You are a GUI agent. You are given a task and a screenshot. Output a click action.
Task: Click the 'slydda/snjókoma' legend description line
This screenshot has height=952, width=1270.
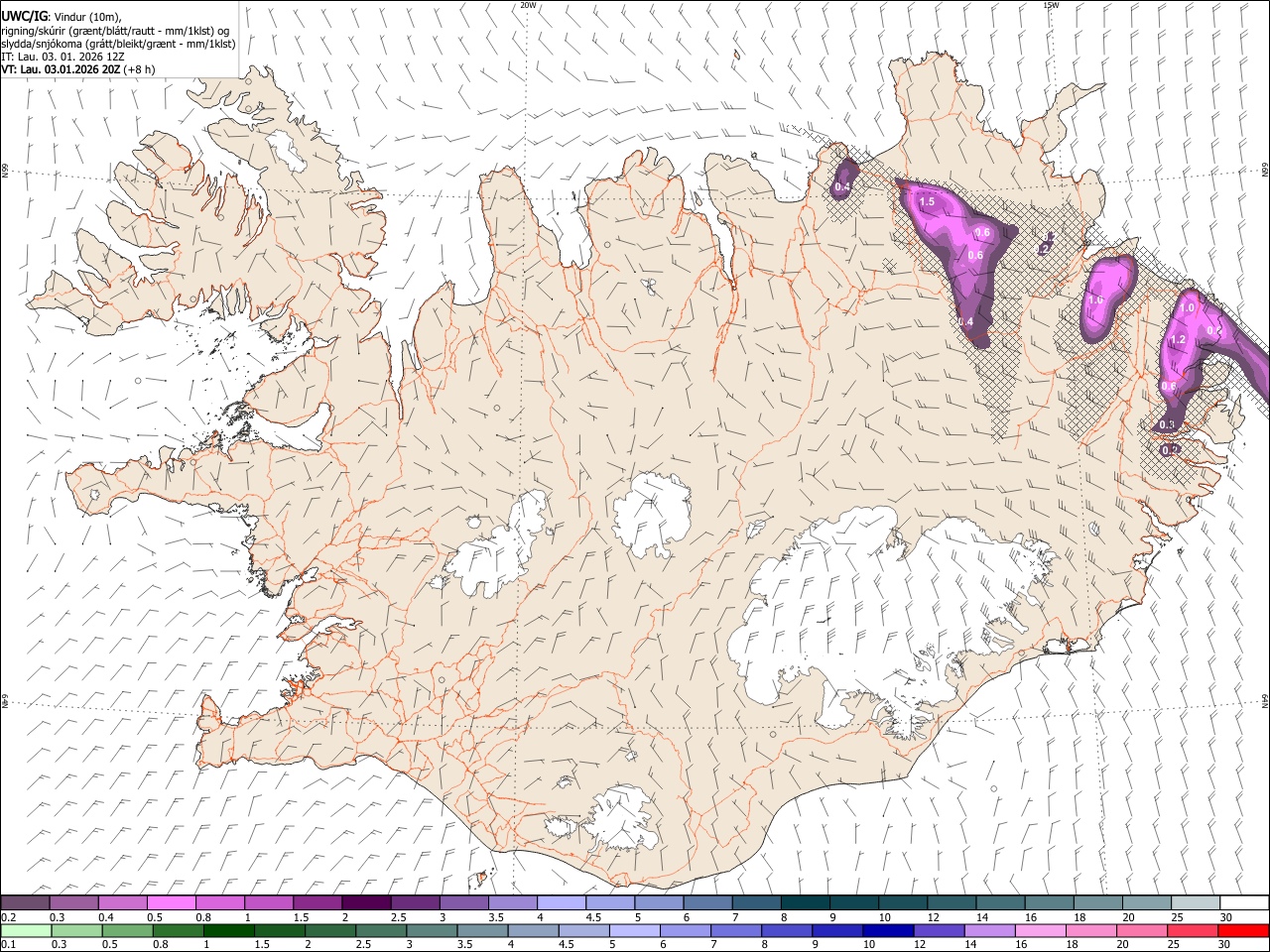(x=118, y=44)
